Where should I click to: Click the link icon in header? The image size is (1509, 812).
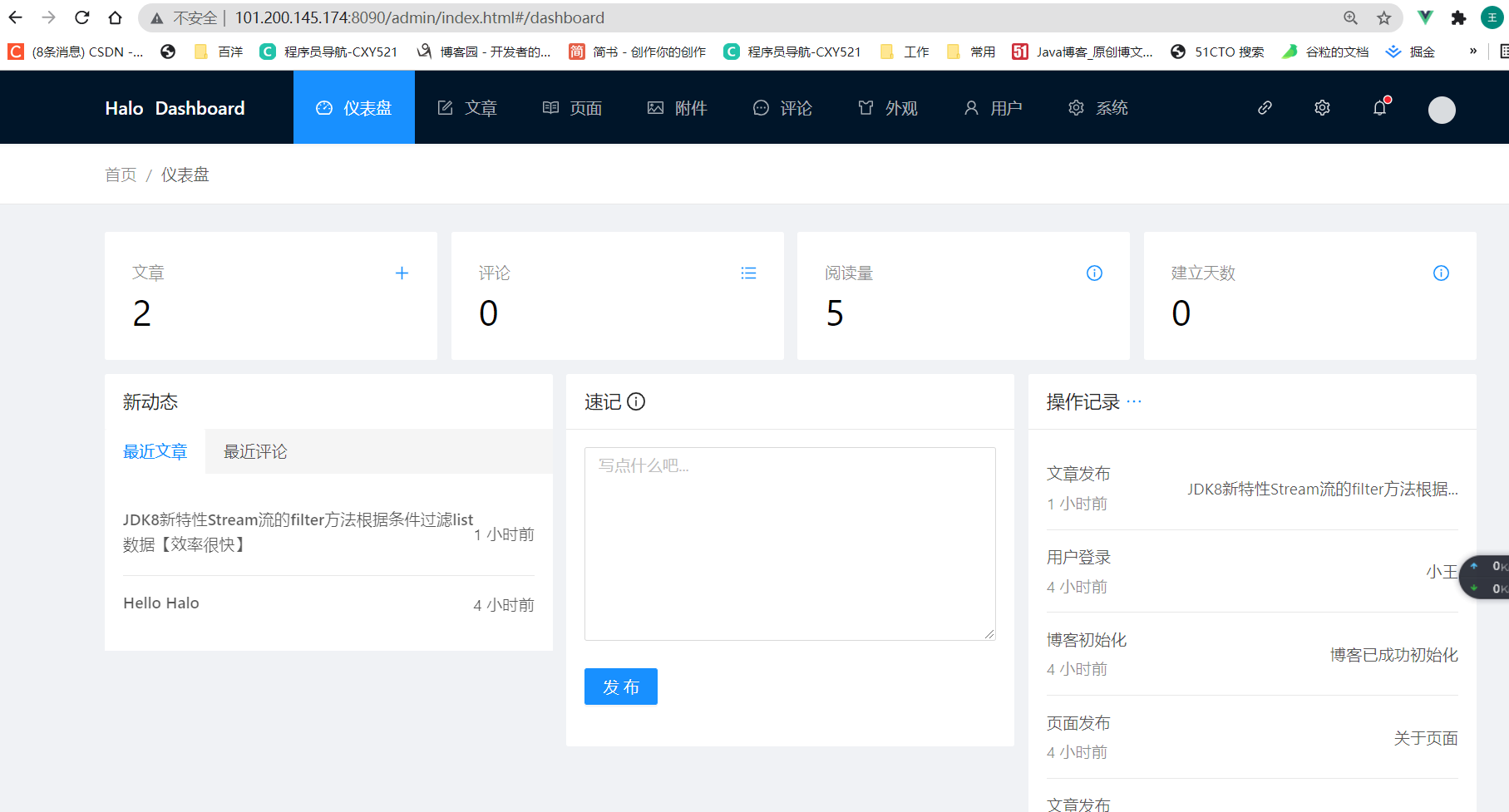click(1265, 108)
